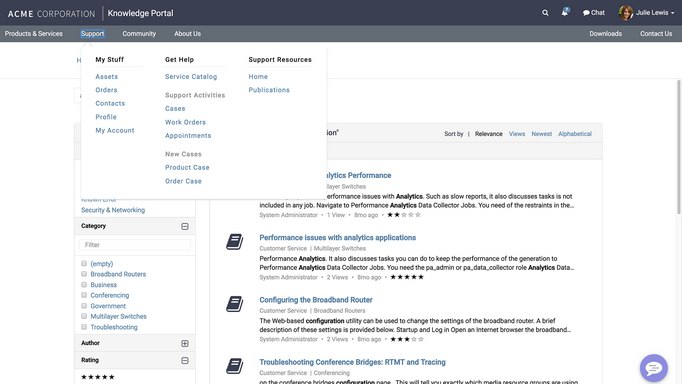Open Configuring the Broadband Router article

[316, 300]
